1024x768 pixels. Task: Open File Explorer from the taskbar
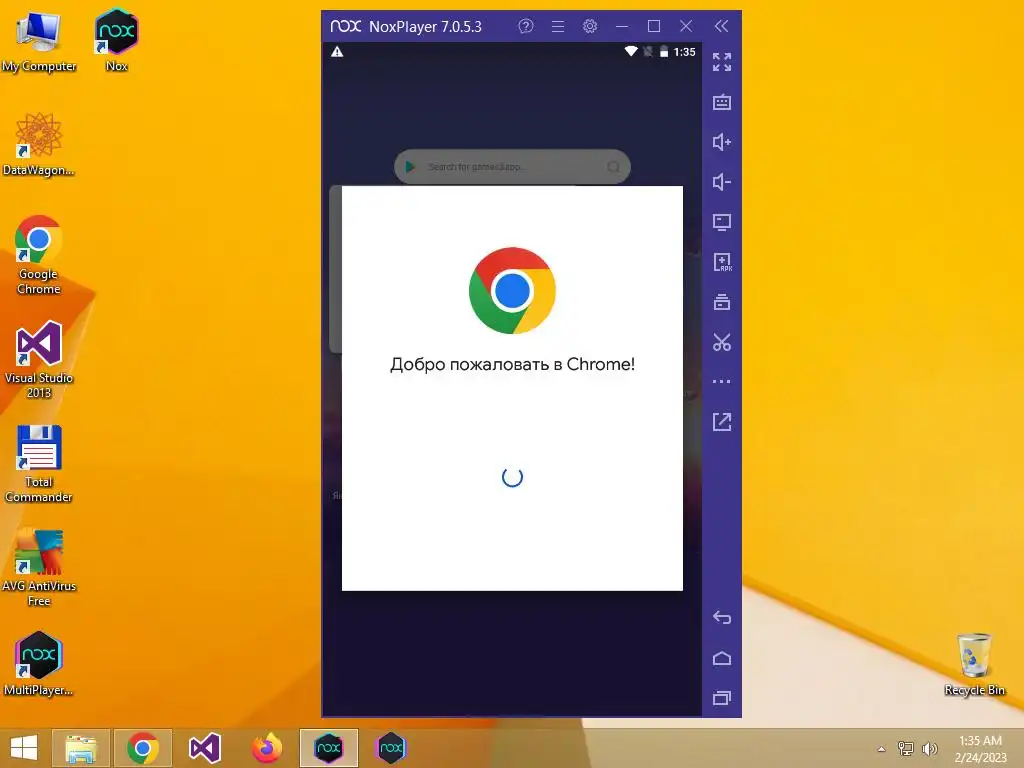(x=80, y=748)
